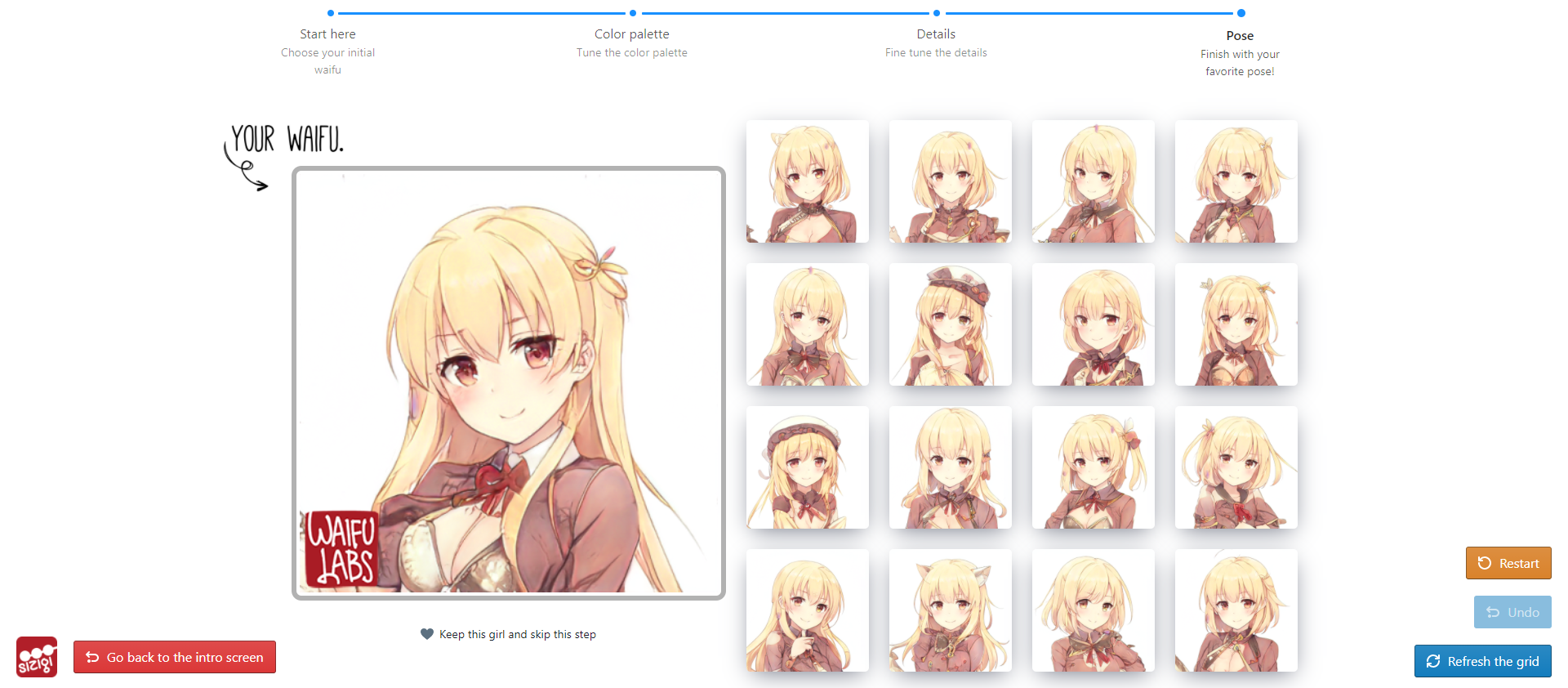
Task: Select the second-row pose wearing a brown cap
Action: [951, 324]
